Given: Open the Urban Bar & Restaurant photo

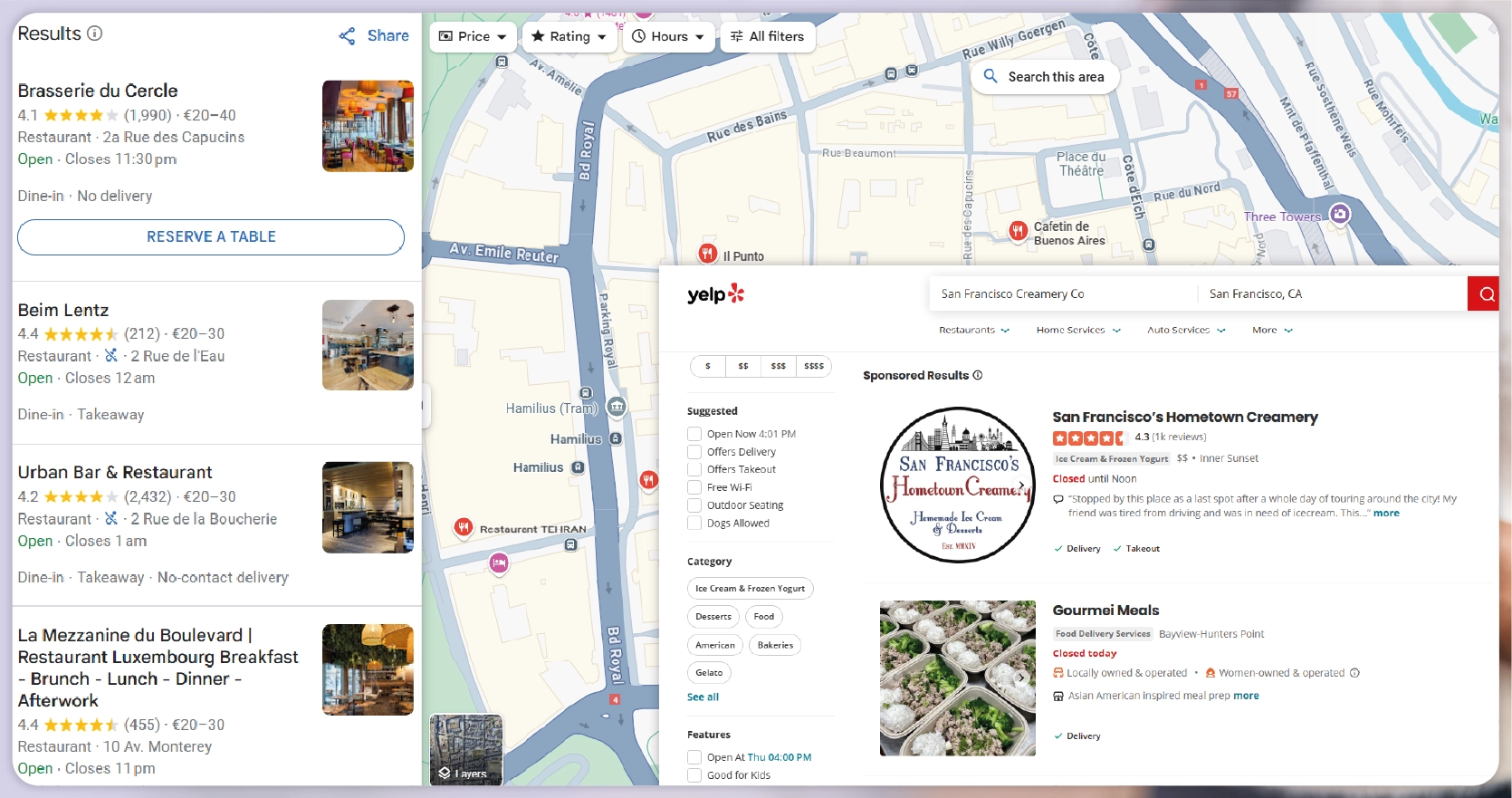Looking at the screenshot, I should click(368, 507).
